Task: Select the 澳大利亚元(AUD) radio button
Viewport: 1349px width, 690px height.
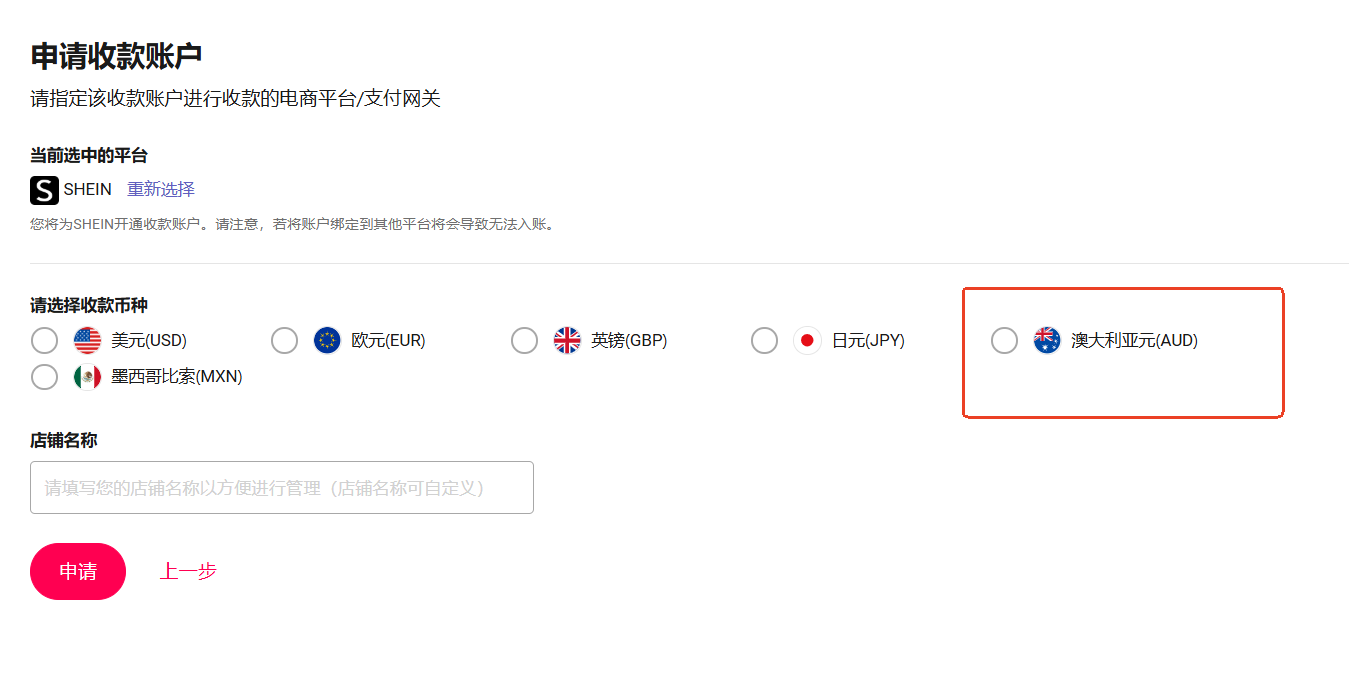Action: coord(1004,341)
